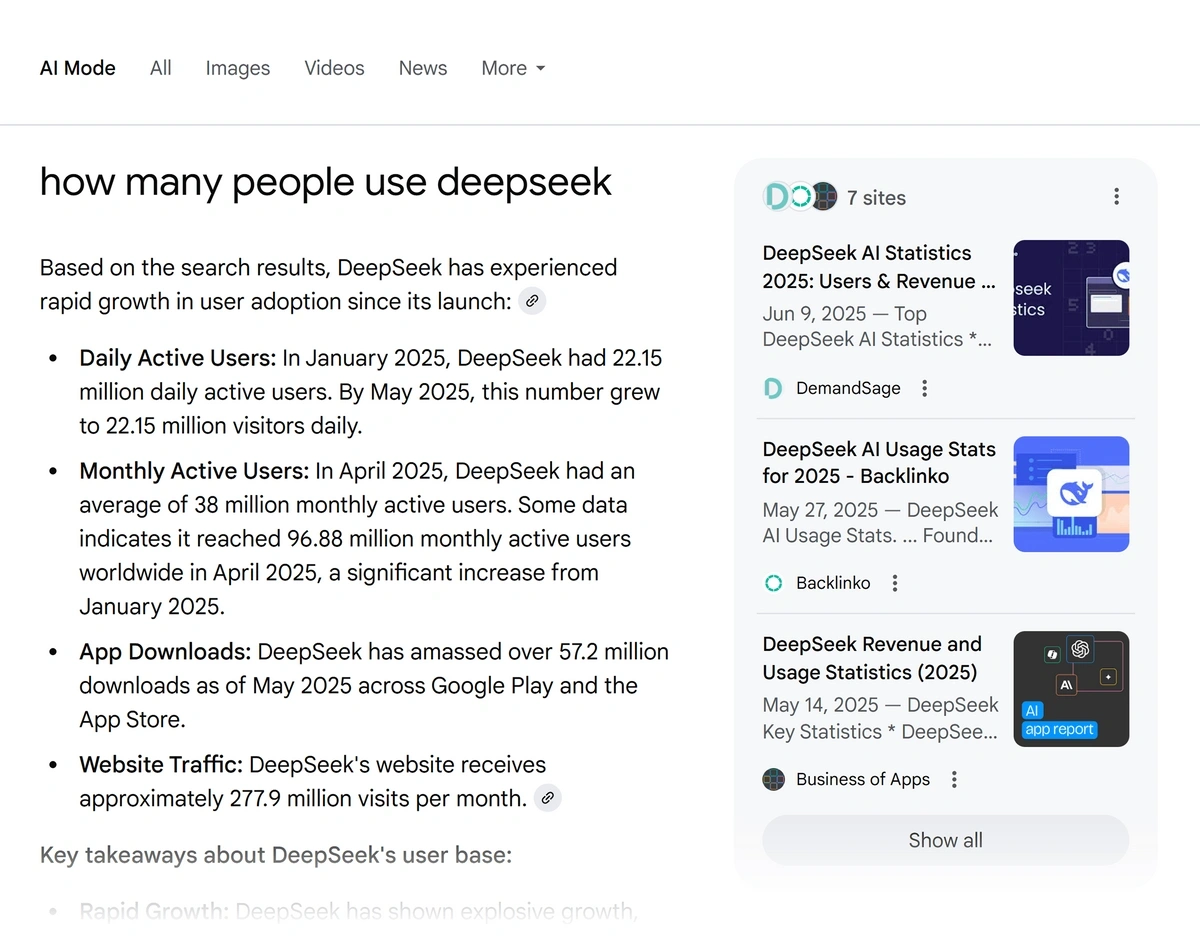Click the Business of Apps source name
1200x946 pixels.
pos(863,779)
